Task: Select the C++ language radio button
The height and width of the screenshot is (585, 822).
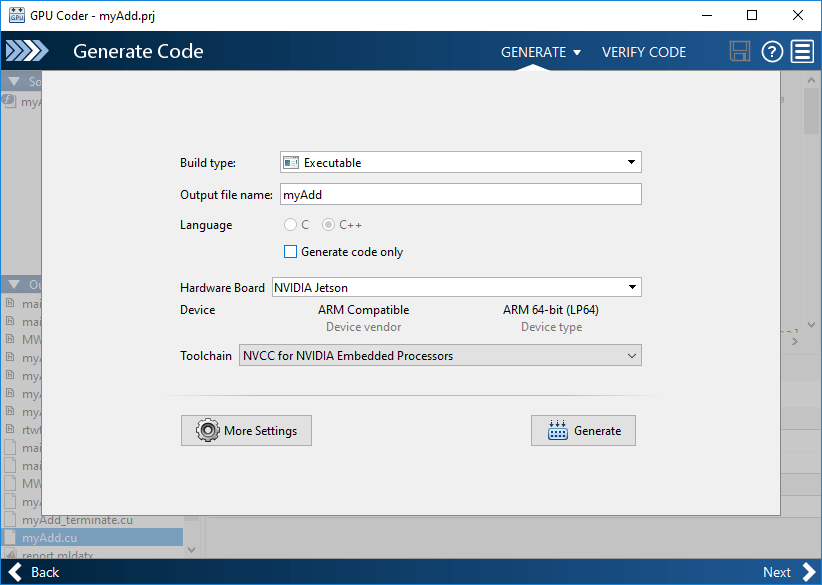Action: coord(328,225)
